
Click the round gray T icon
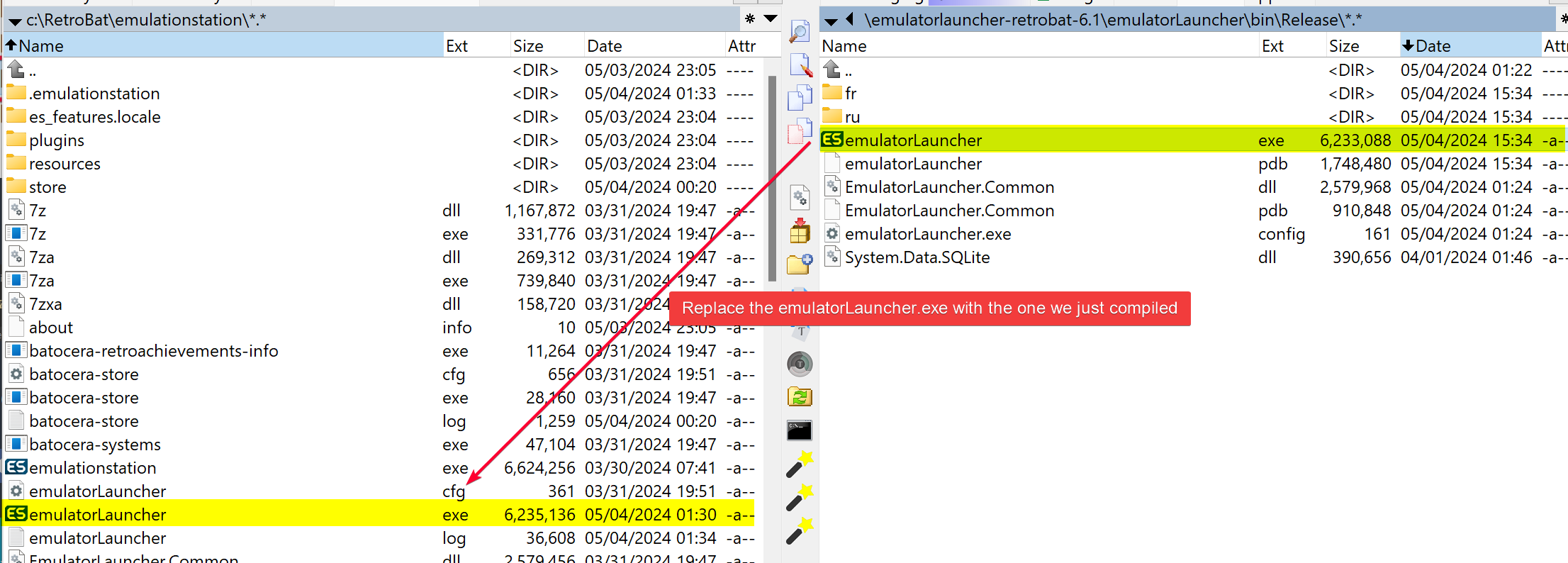[x=800, y=364]
